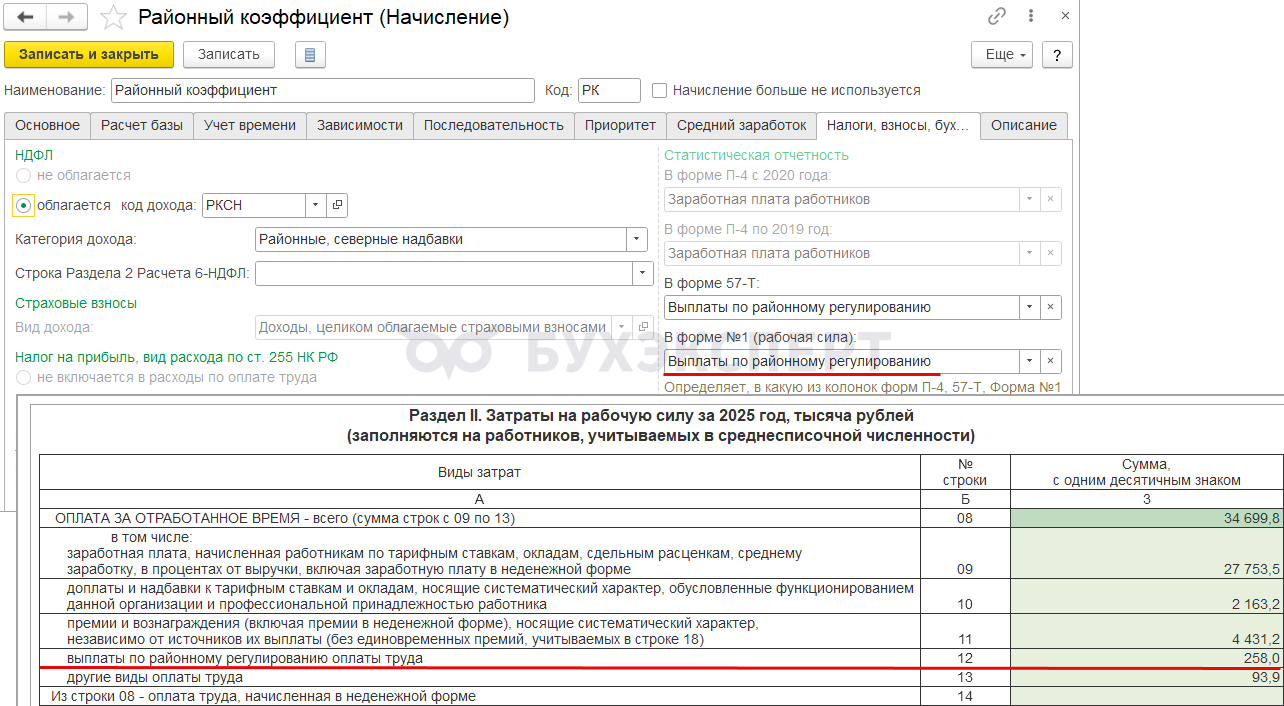
Task: Expand Строка Раздела 2 Расчета 6-НДФЛ dropdown
Action: tap(643, 273)
